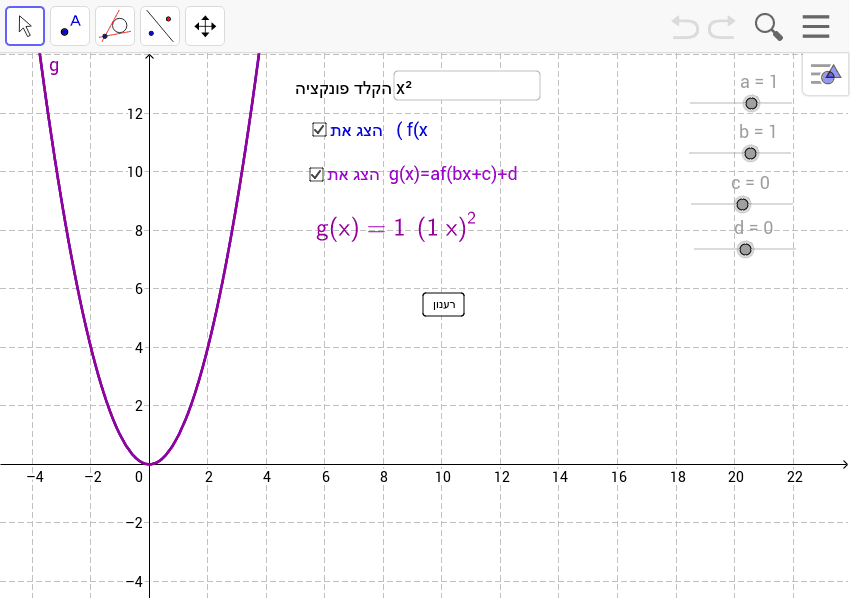The image size is (850, 600).
Task: Toggle the f(x) display checkbox
Action: tap(319, 130)
